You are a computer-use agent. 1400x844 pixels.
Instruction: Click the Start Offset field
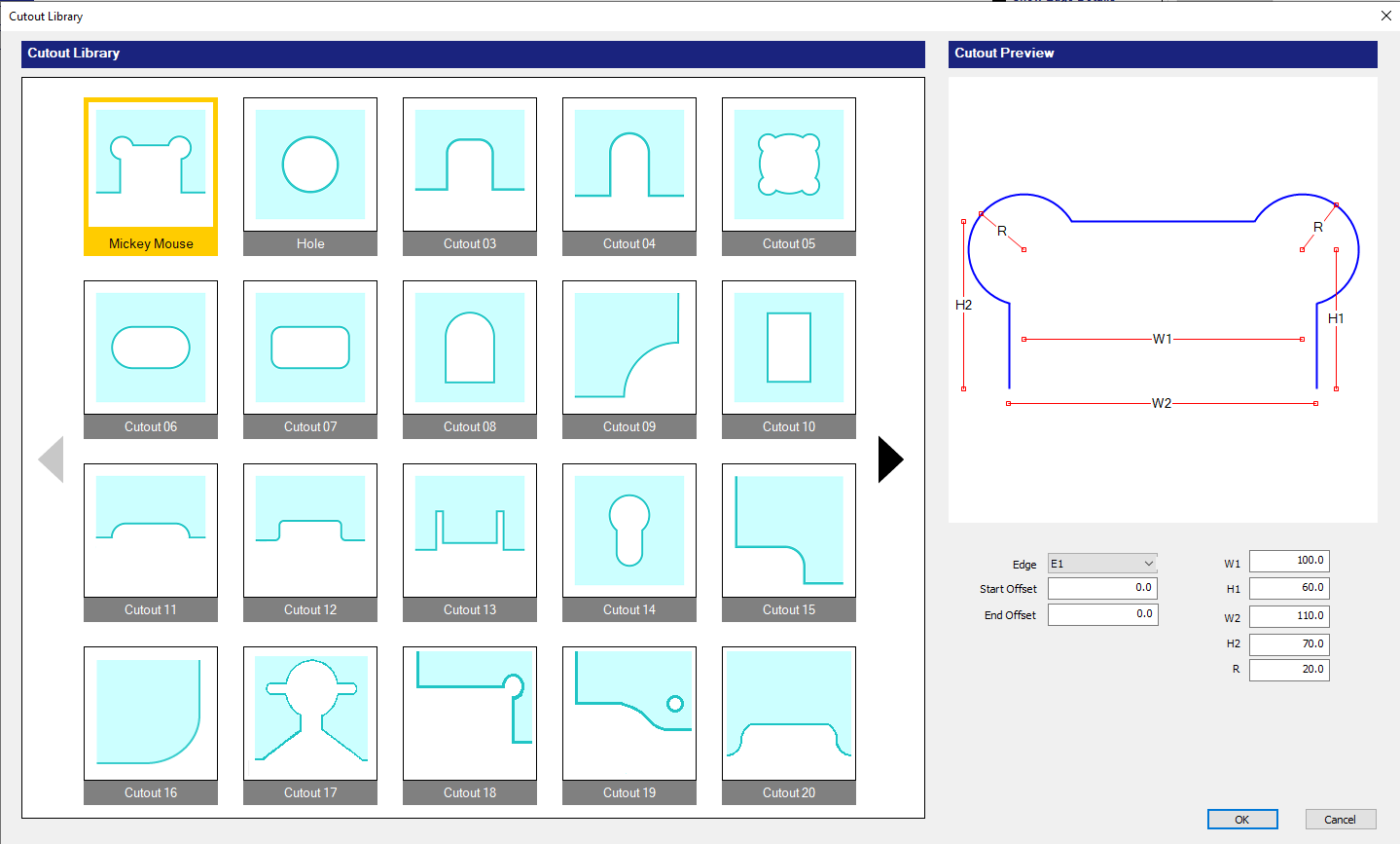(1102, 588)
